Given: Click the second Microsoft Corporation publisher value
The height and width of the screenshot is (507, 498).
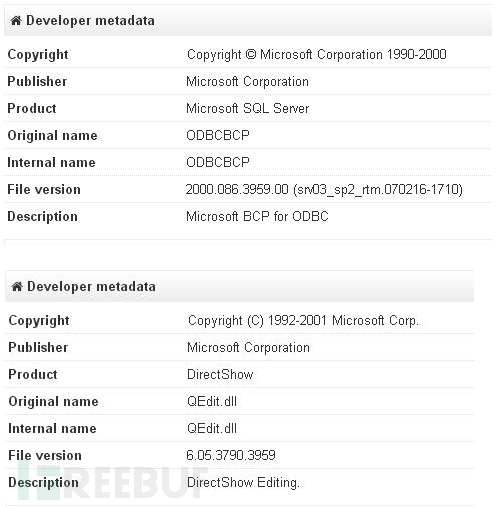Looking at the screenshot, I should click(x=248, y=348).
